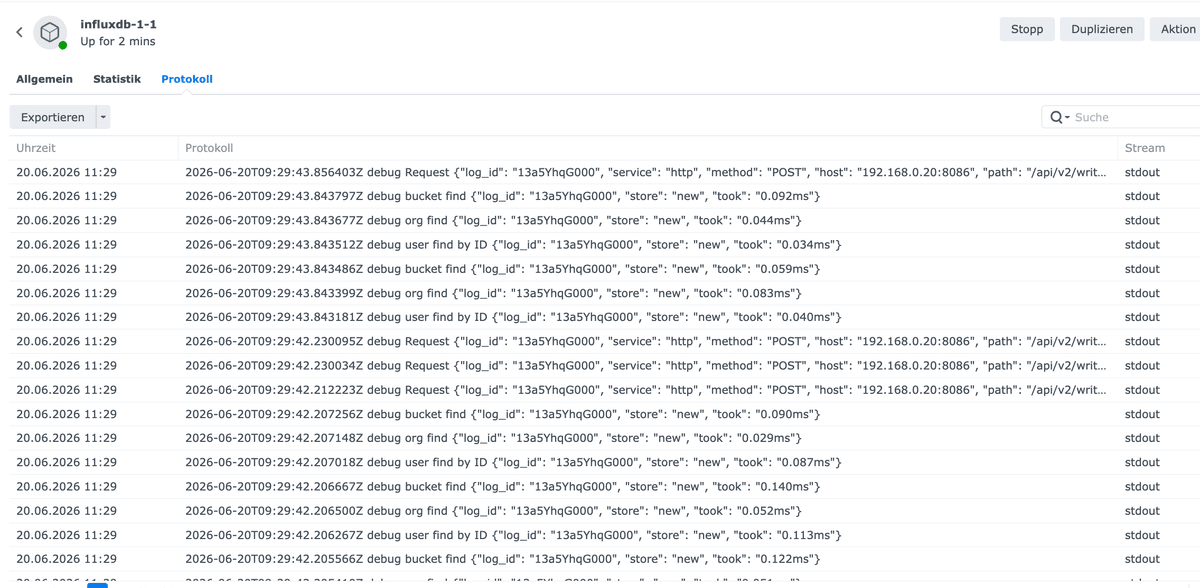Select Request log row at 42.230095Z
1200x588 pixels.
(604, 341)
